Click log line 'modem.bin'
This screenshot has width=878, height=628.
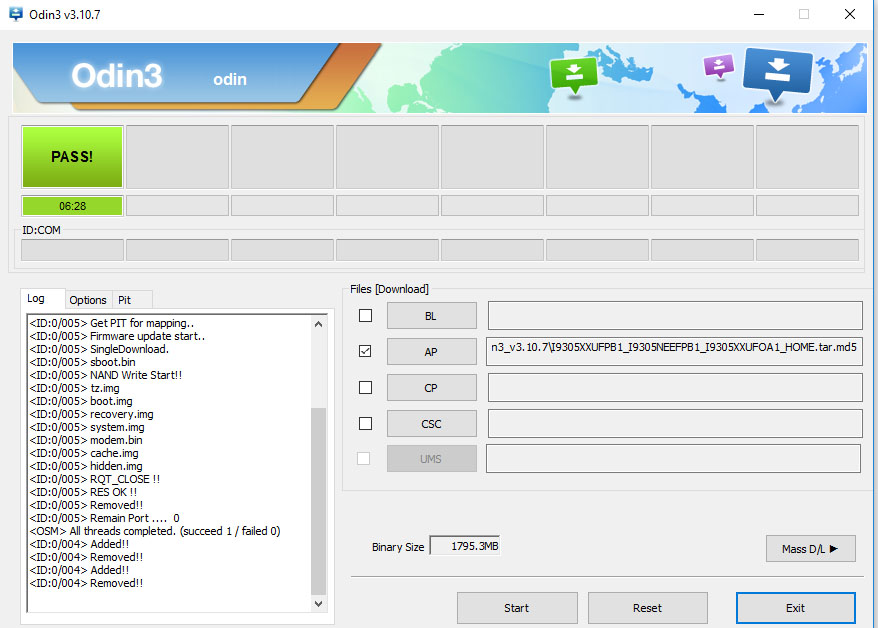[86, 440]
